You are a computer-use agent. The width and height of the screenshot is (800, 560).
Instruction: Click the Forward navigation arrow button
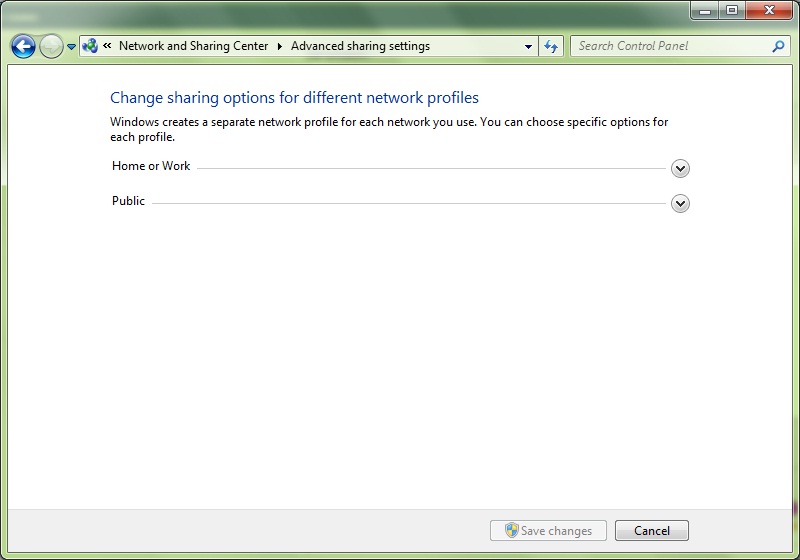(51, 46)
